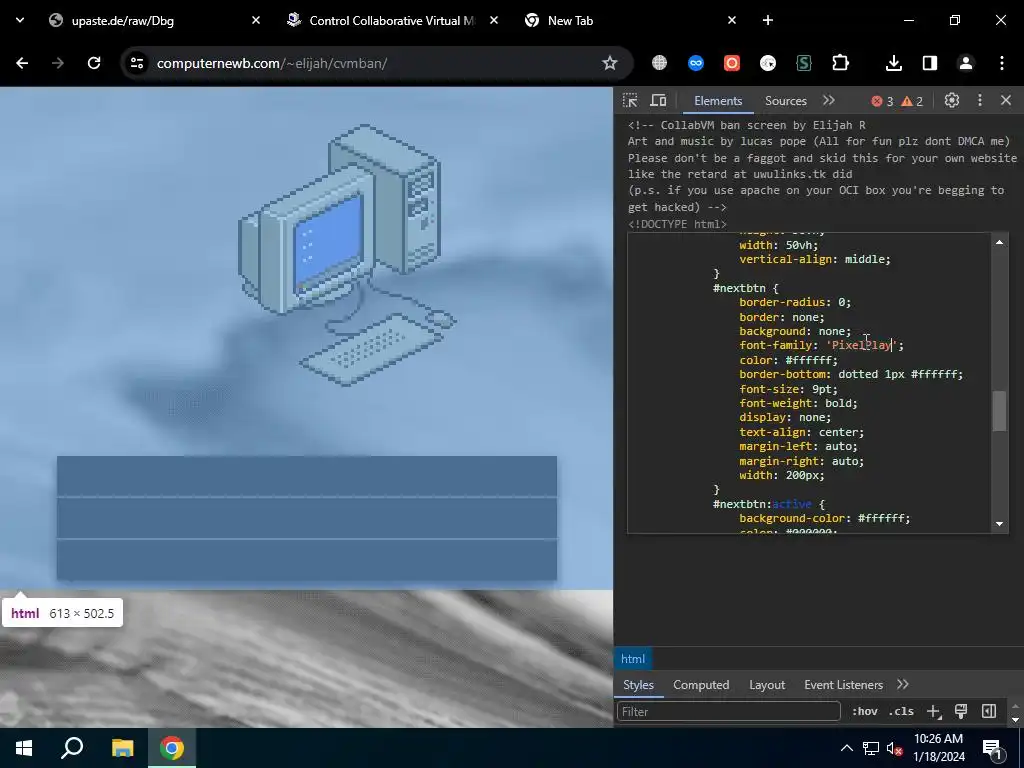Image resolution: width=1024 pixels, height=768 pixels.
Task: Open the 2 warnings indicator
Action: click(x=912, y=101)
